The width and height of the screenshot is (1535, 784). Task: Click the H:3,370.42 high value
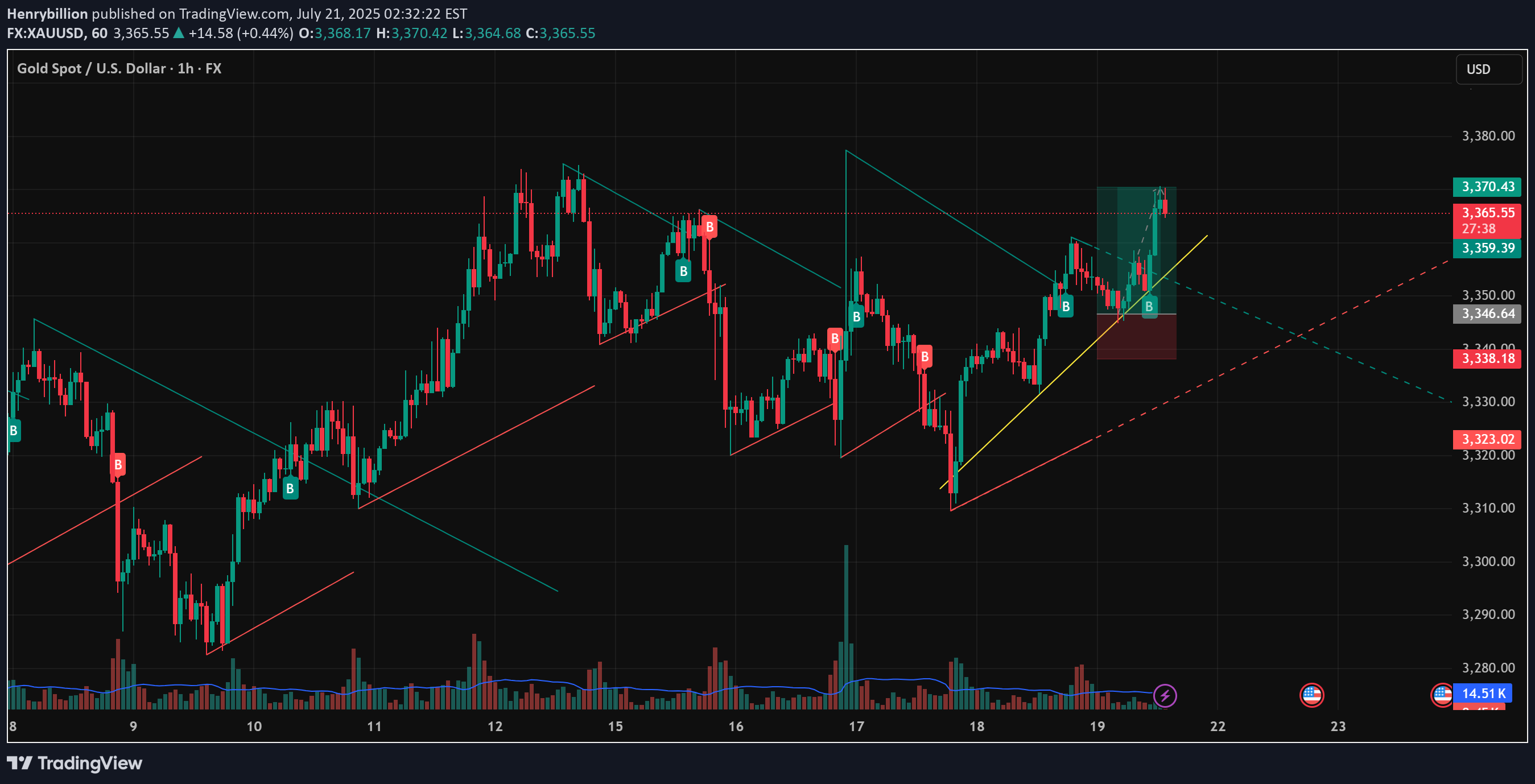[412, 34]
